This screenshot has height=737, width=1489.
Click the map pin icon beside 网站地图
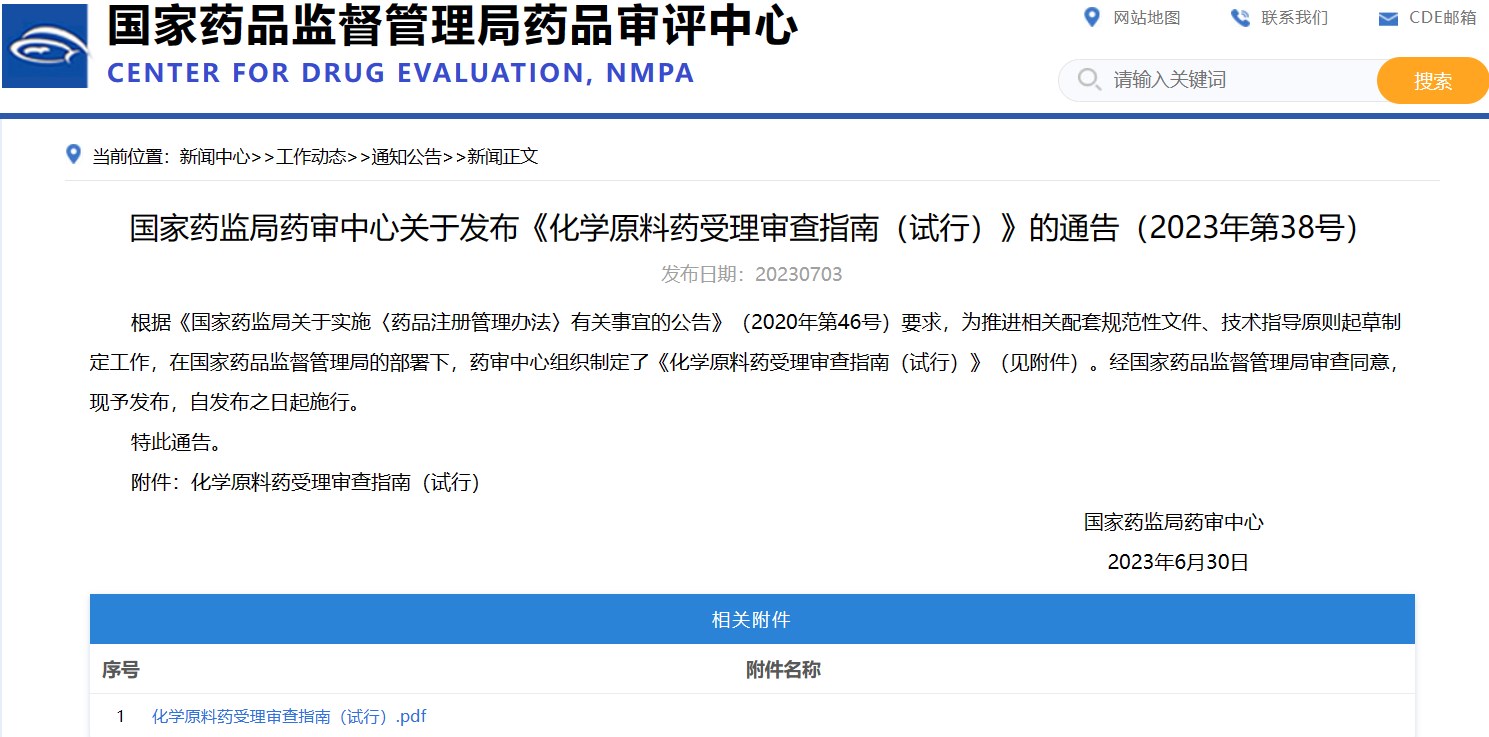point(1092,17)
